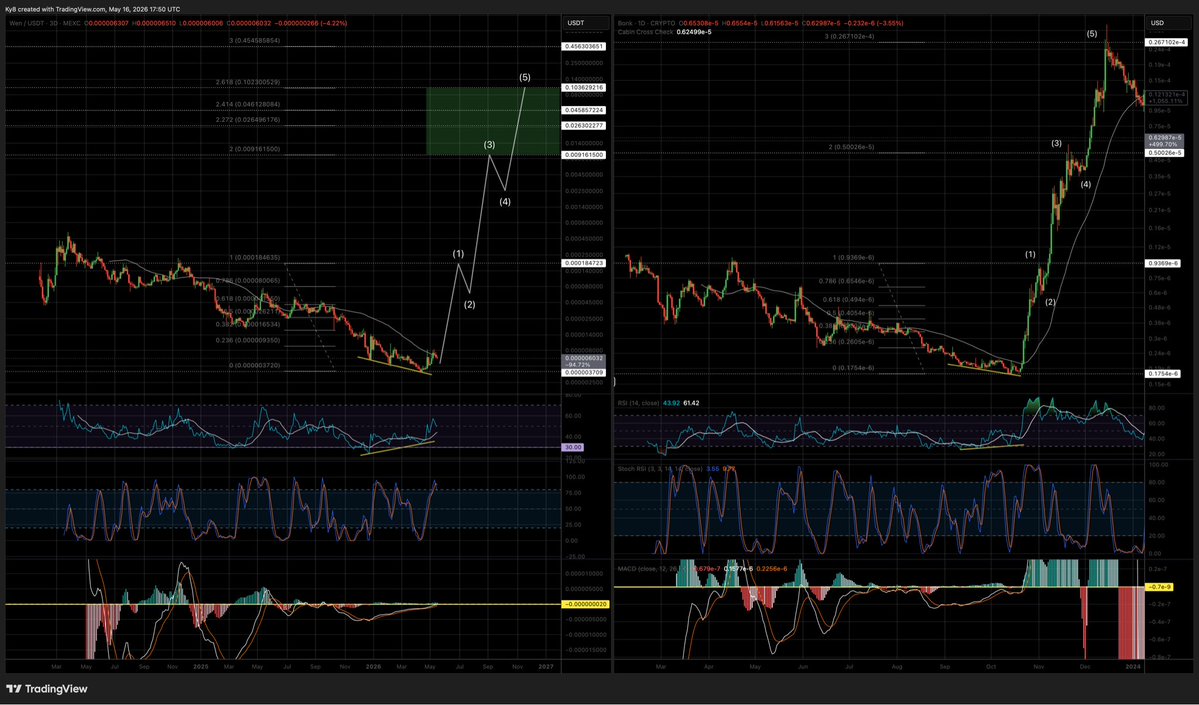This screenshot has width=1199, height=705.
Task: Select wave label (5) on Bonk chart peak
Action: point(1092,34)
